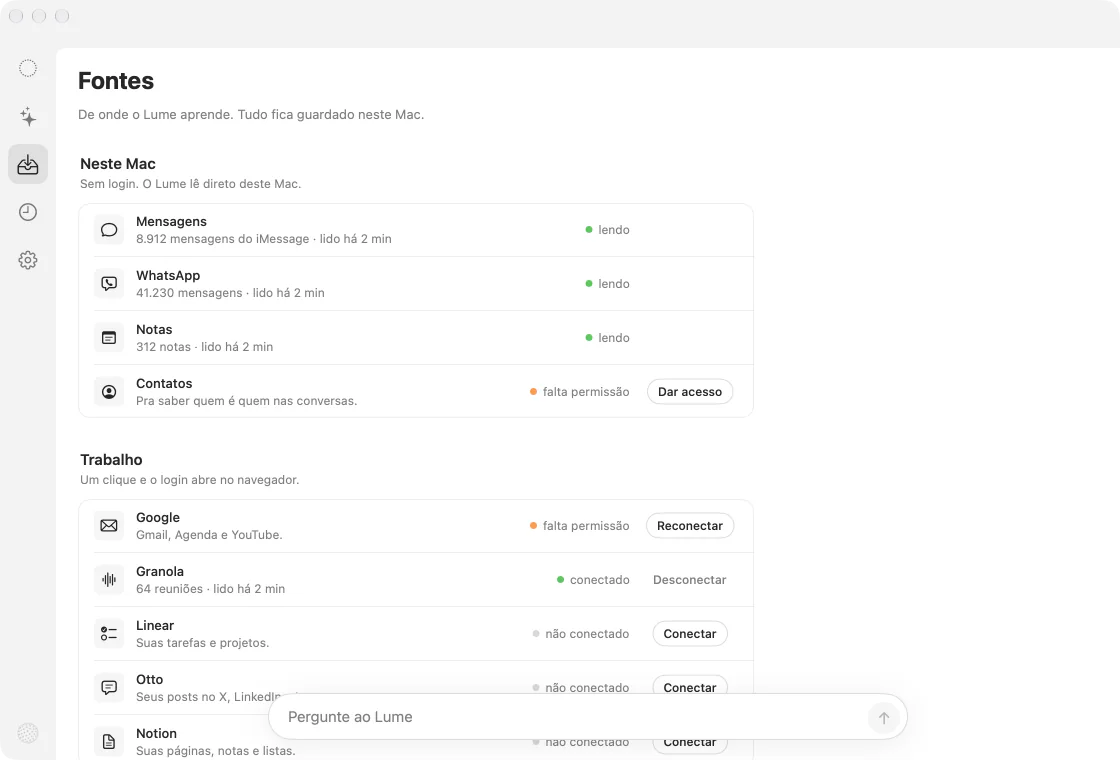The width and height of the screenshot is (1120, 760).
Task: Open the settings gear in the sidebar
Action: tap(28, 260)
